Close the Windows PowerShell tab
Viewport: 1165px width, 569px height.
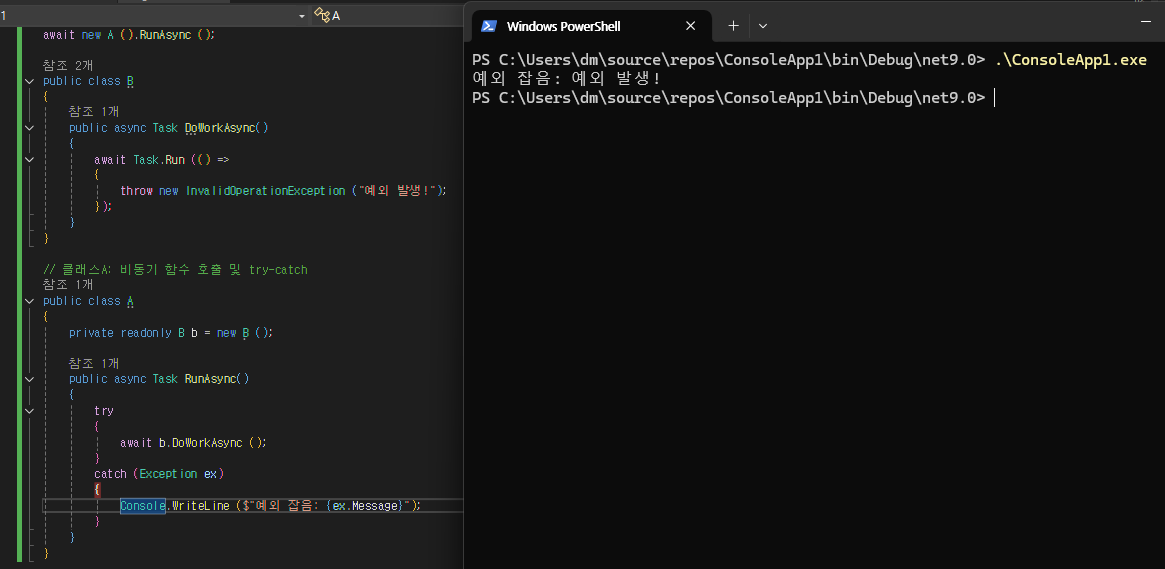coord(690,26)
